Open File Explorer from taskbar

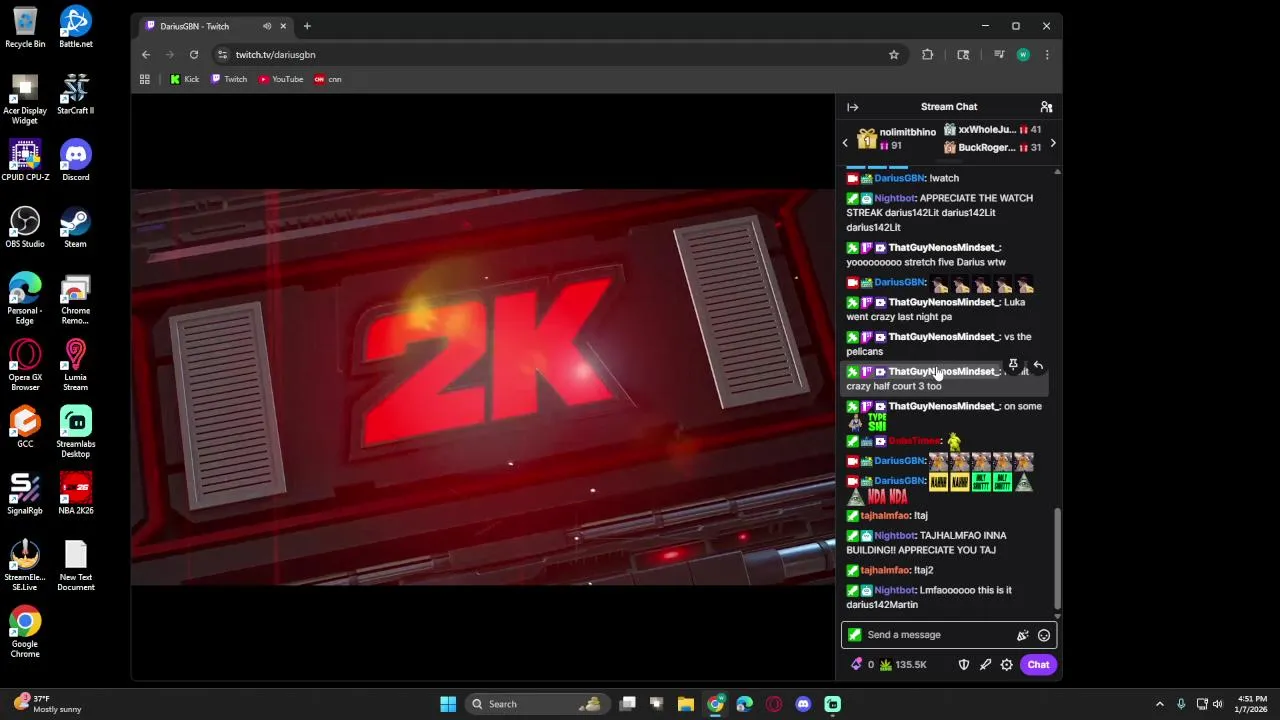[x=686, y=704]
